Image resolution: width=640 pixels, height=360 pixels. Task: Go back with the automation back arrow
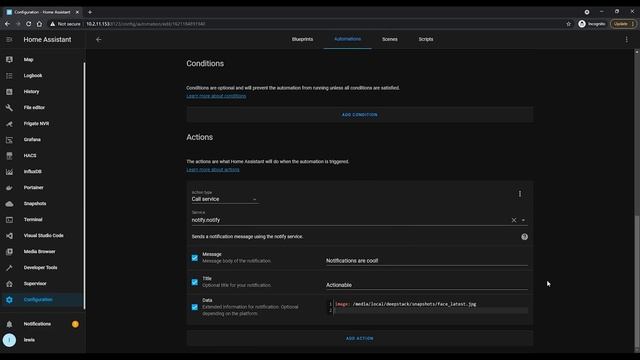(x=98, y=40)
